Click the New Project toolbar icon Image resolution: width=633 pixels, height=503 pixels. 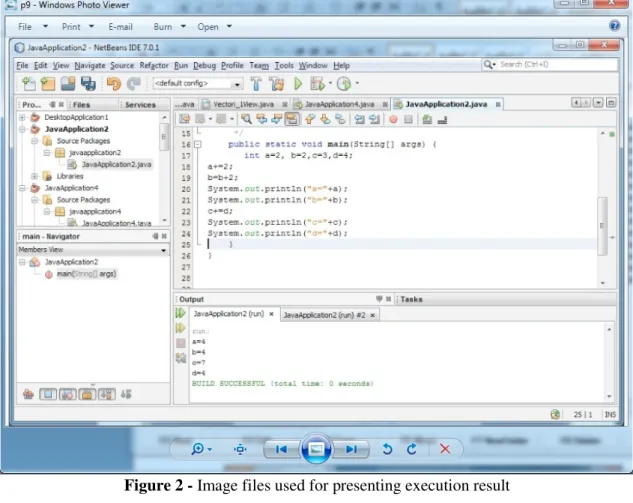[x=48, y=84]
